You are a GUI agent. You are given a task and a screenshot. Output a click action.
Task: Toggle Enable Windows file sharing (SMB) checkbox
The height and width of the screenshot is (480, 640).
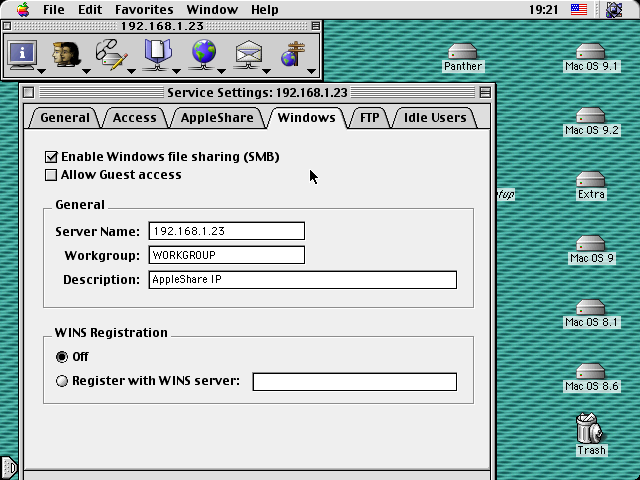(51, 157)
